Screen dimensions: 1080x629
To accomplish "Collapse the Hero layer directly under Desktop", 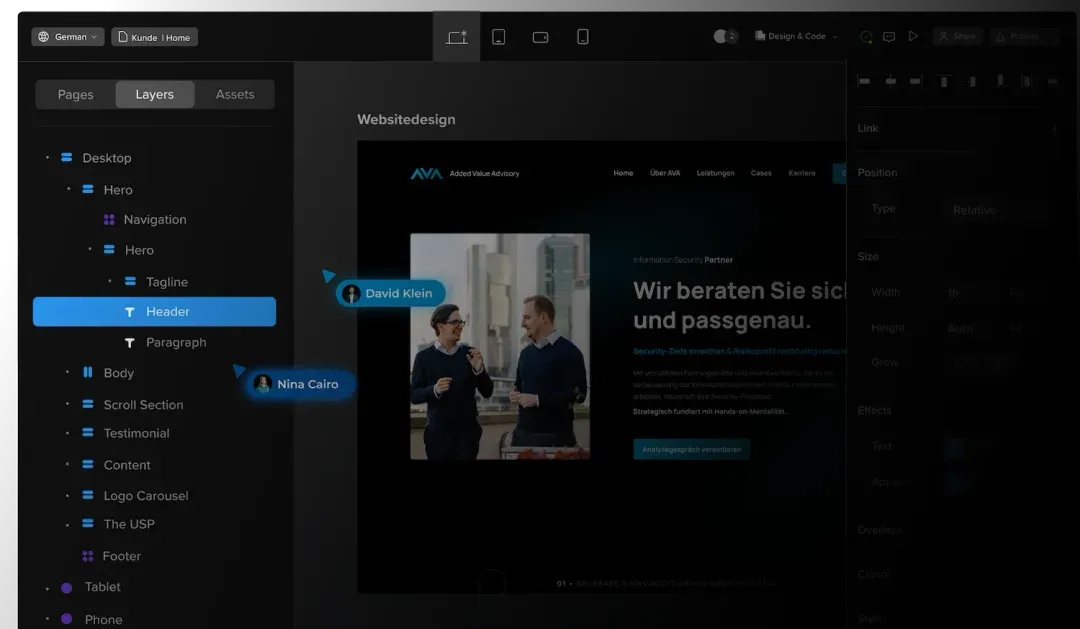I will (68, 189).
